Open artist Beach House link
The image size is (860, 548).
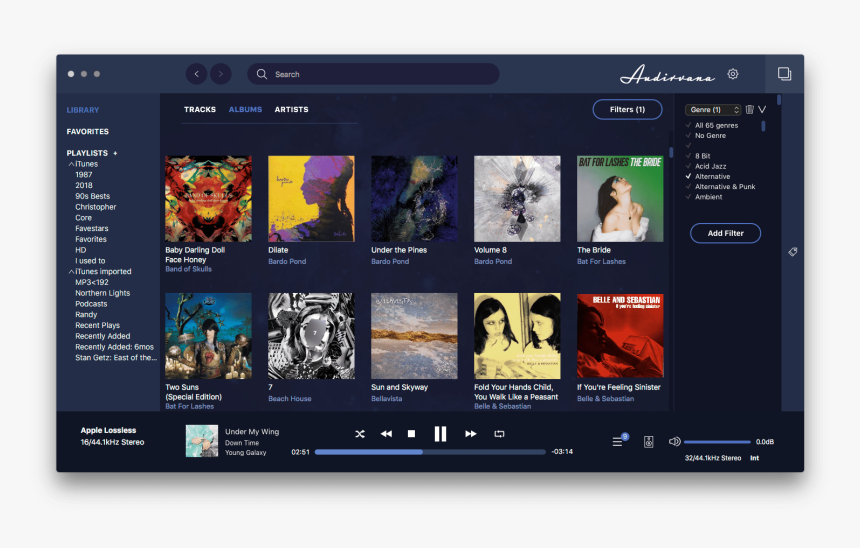[x=290, y=399]
